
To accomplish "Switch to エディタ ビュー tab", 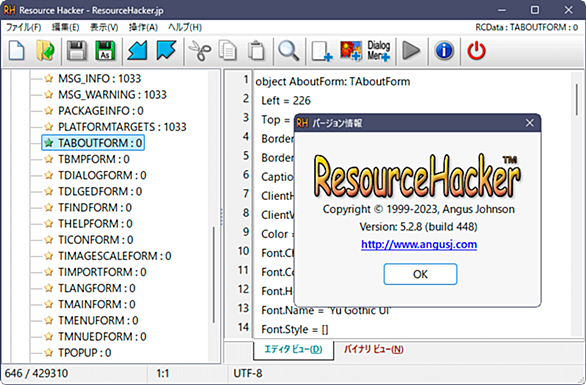I will (x=293, y=349).
